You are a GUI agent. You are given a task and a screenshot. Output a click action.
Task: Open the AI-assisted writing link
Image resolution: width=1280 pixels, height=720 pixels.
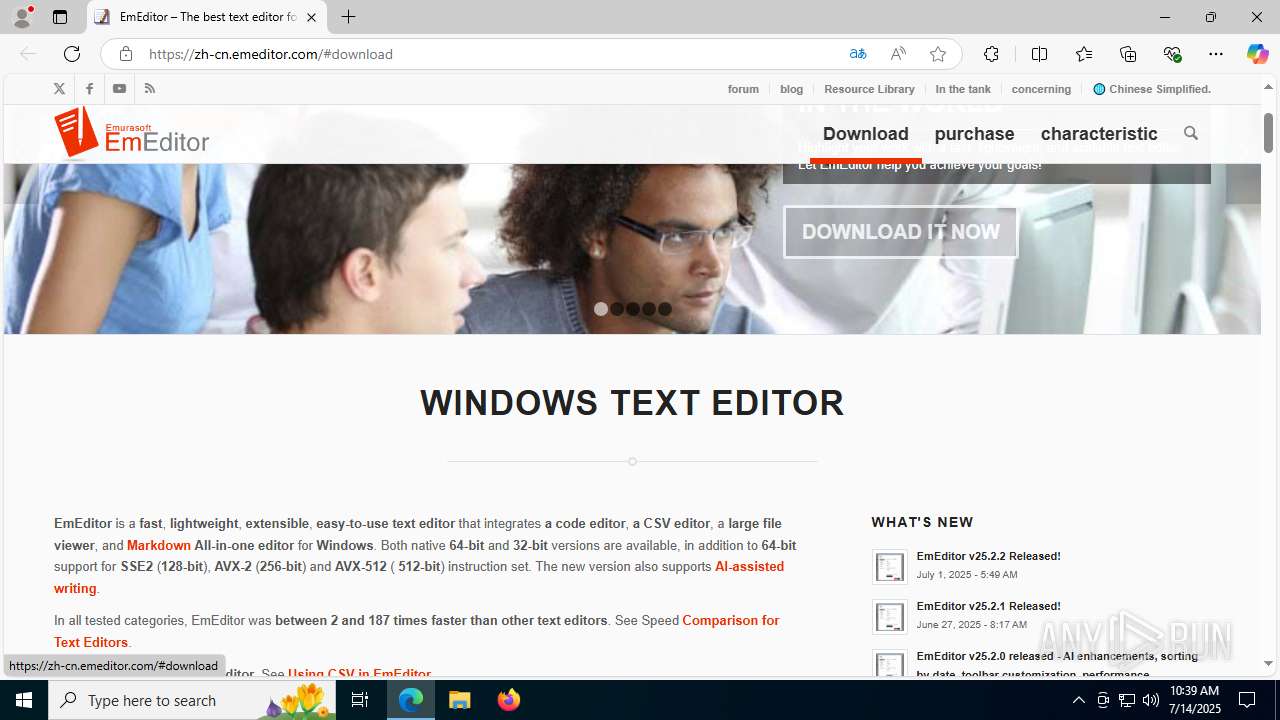749,566
